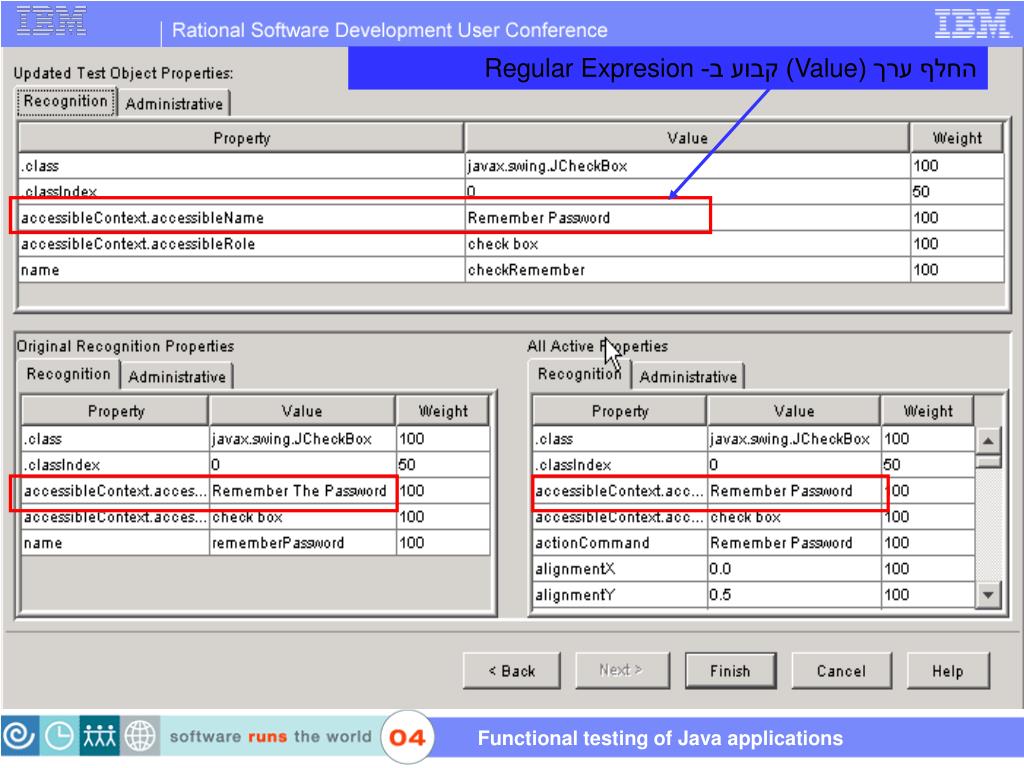
Task: Click the Weight column header in the Updated table
Action: point(957,138)
